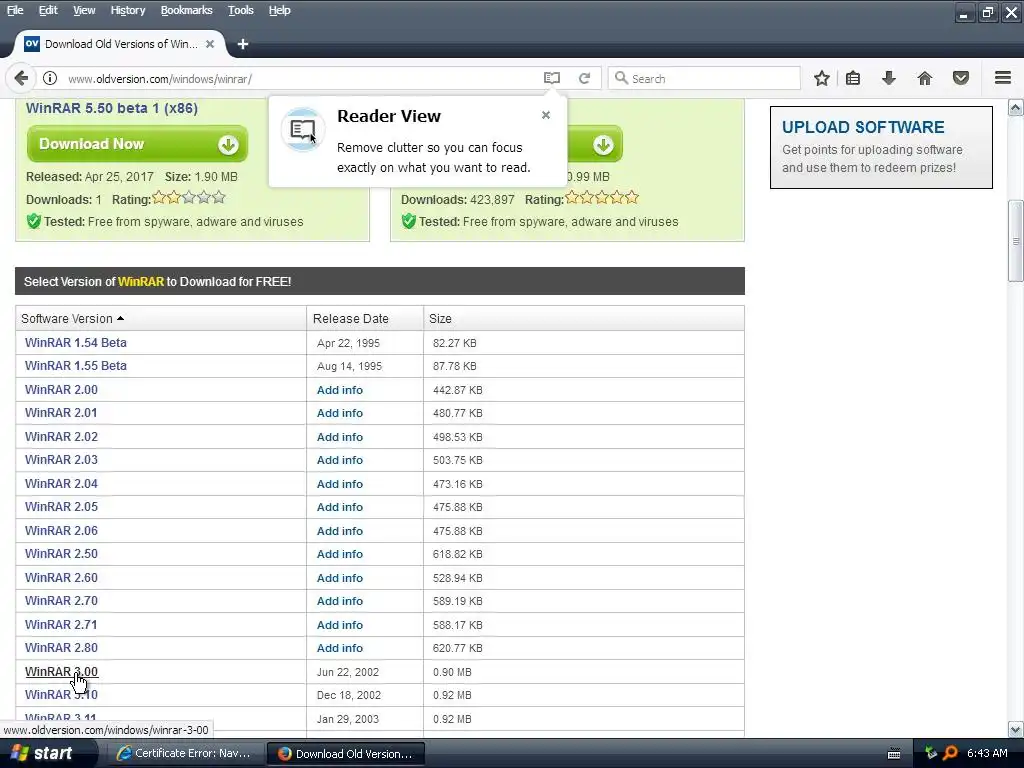
Task: Click the UPLOAD SOFTWARE banner
Action: pyautogui.click(x=881, y=148)
